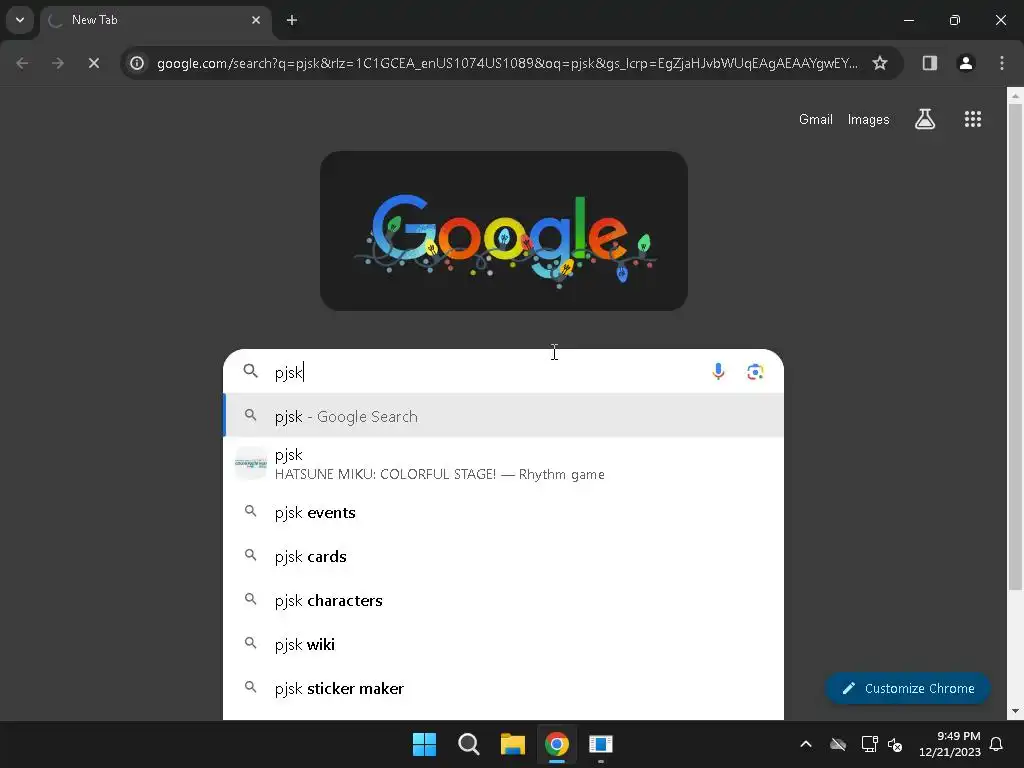Select 'pjsk - Google Search' suggestion

504,416
